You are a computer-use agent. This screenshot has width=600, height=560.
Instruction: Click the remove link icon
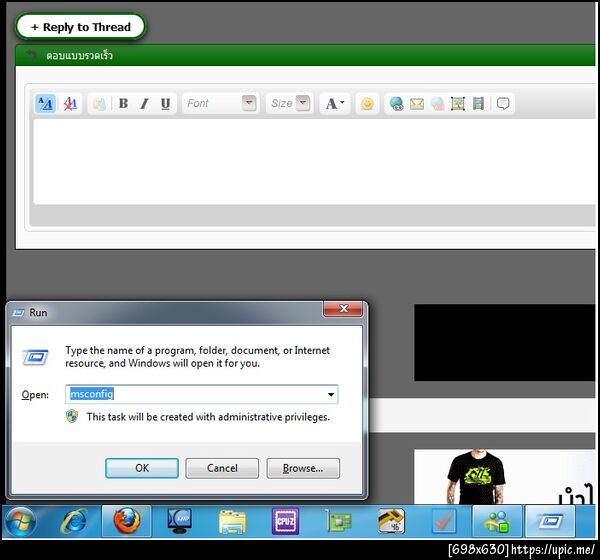pos(437,104)
